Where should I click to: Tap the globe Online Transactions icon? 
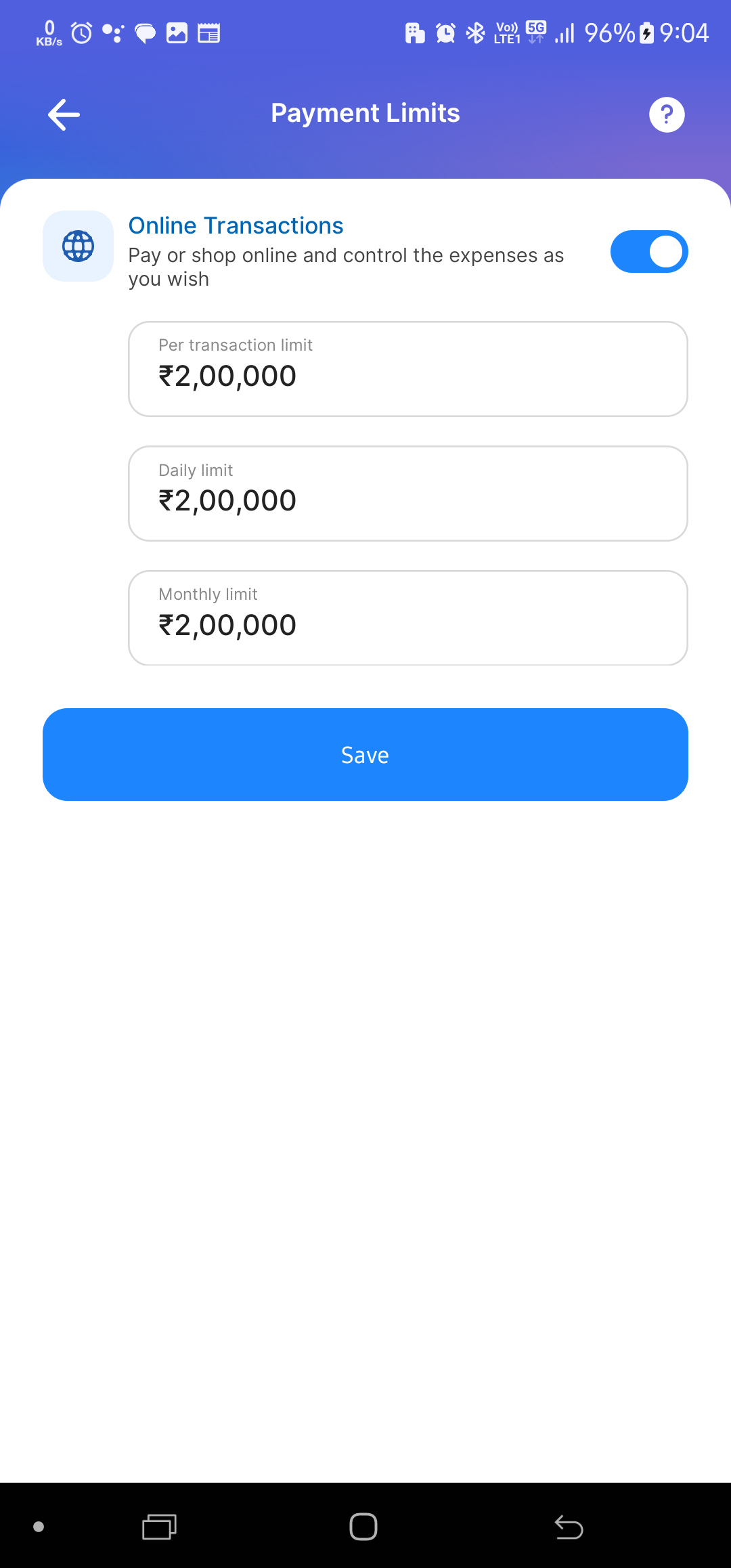click(x=78, y=246)
